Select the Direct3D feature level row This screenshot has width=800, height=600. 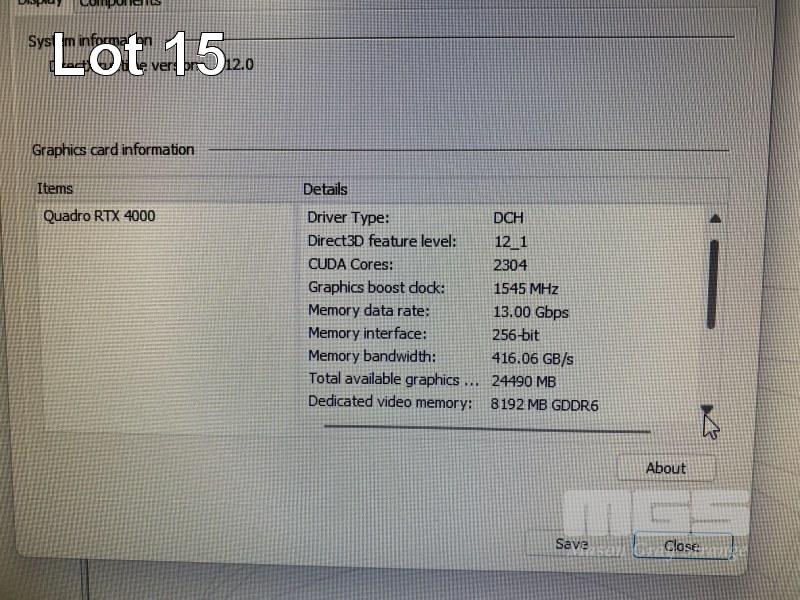click(x=382, y=241)
